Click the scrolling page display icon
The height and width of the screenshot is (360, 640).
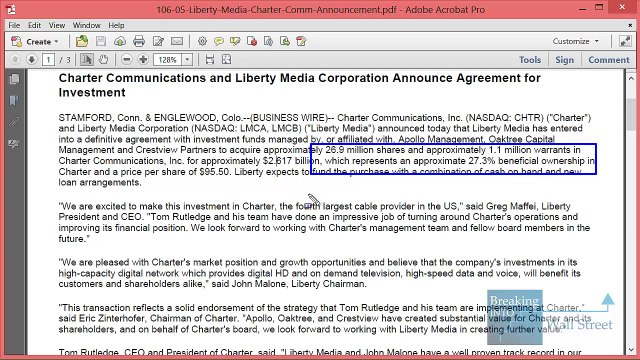(x=210, y=60)
